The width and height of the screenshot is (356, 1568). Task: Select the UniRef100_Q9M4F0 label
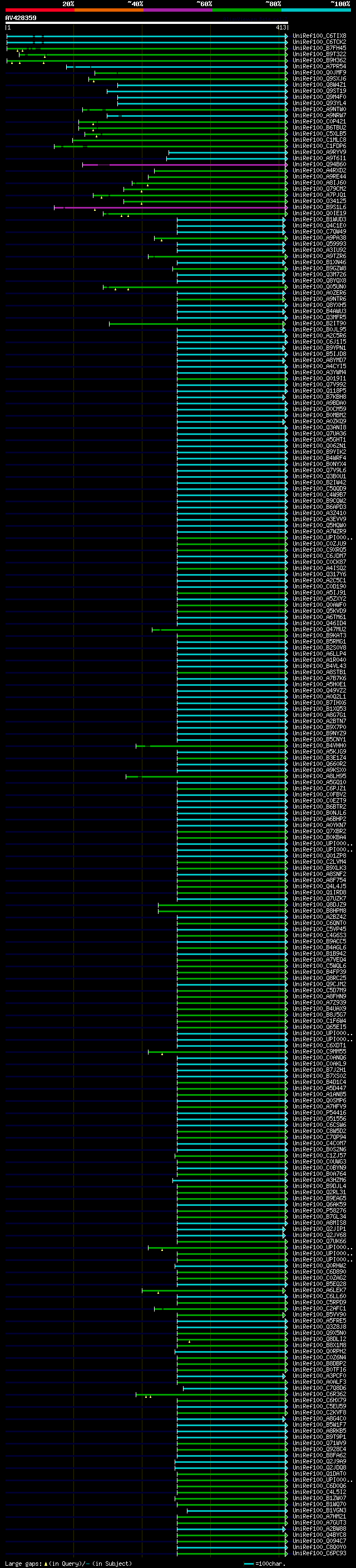tap(319, 97)
